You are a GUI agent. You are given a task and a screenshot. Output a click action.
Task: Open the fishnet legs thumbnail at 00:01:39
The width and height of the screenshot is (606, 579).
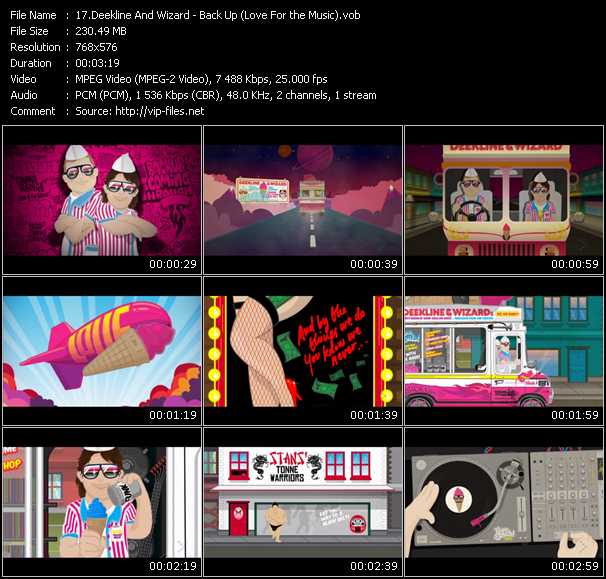pyautogui.click(x=303, y=351)
